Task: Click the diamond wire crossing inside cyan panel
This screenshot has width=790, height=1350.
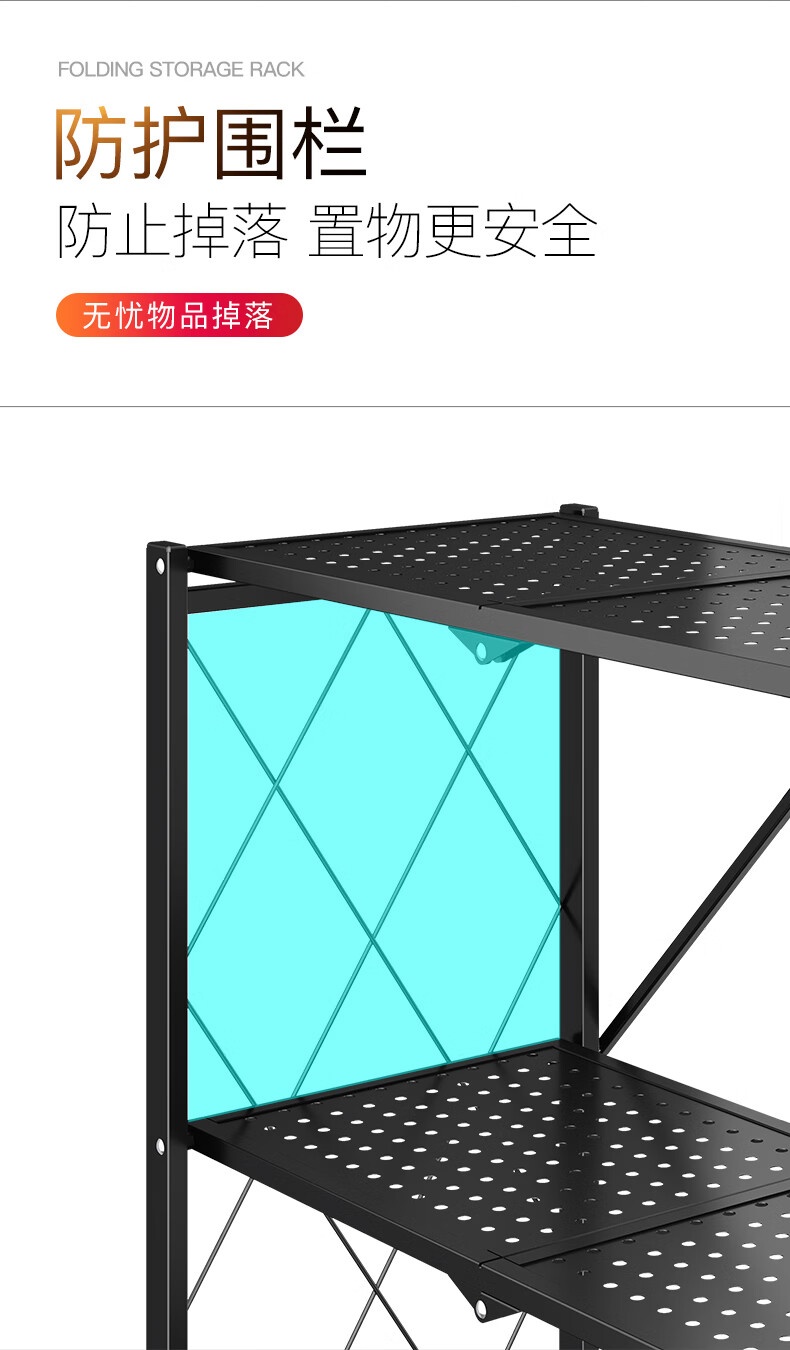Action: coord(373,938)
